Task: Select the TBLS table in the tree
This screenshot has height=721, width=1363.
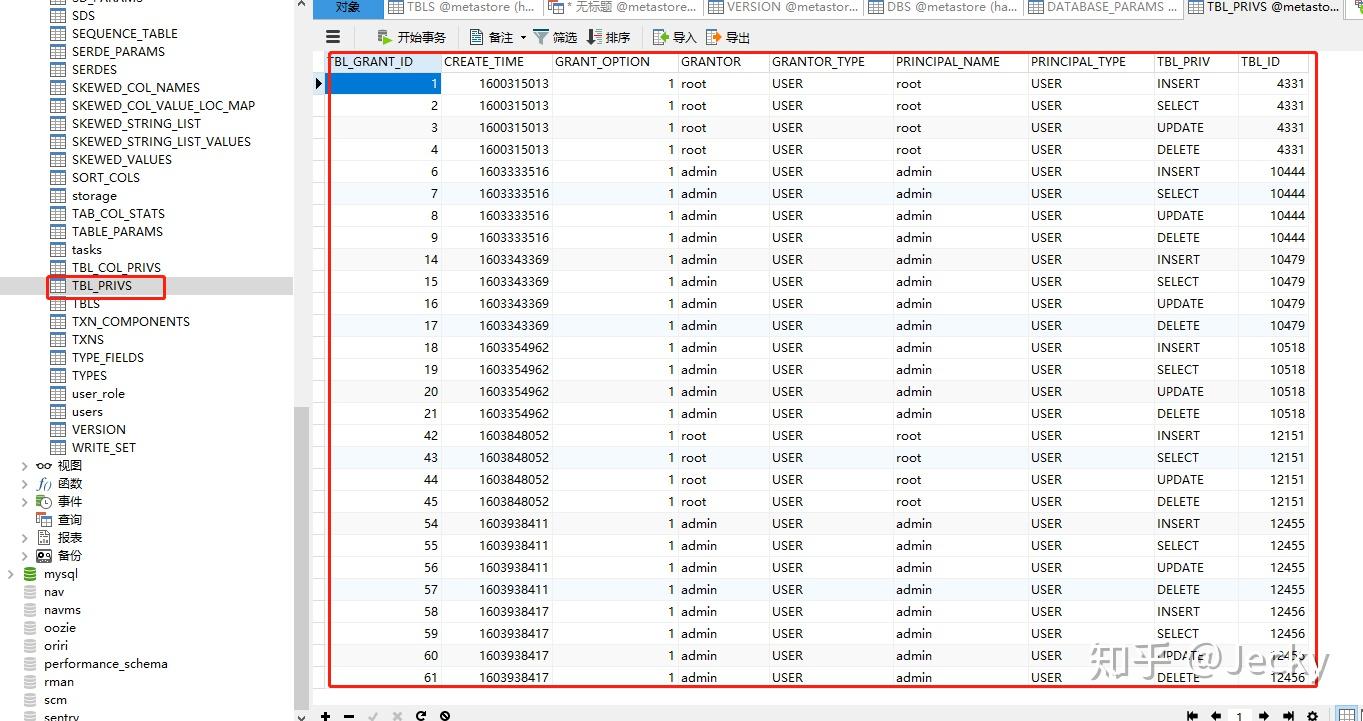Action: tap(86, 303)
